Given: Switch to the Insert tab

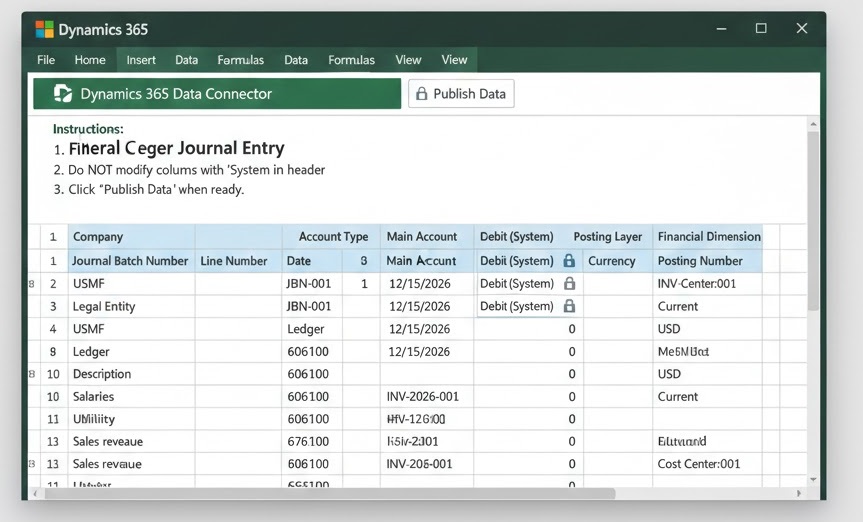Looking at the screenshot, I should coord(141,60).
